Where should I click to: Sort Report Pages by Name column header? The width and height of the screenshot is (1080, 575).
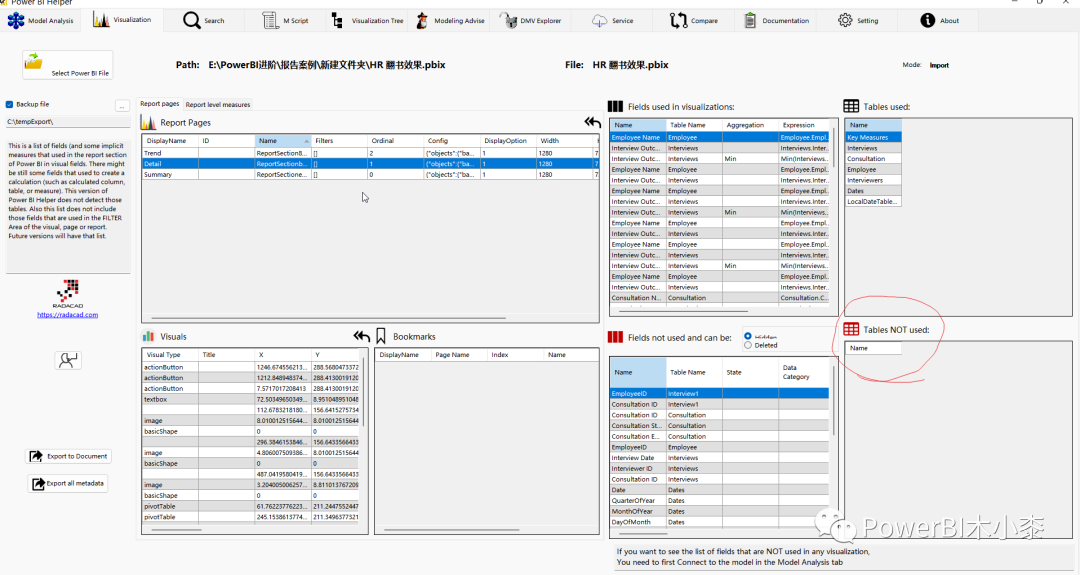coord(283,140)
